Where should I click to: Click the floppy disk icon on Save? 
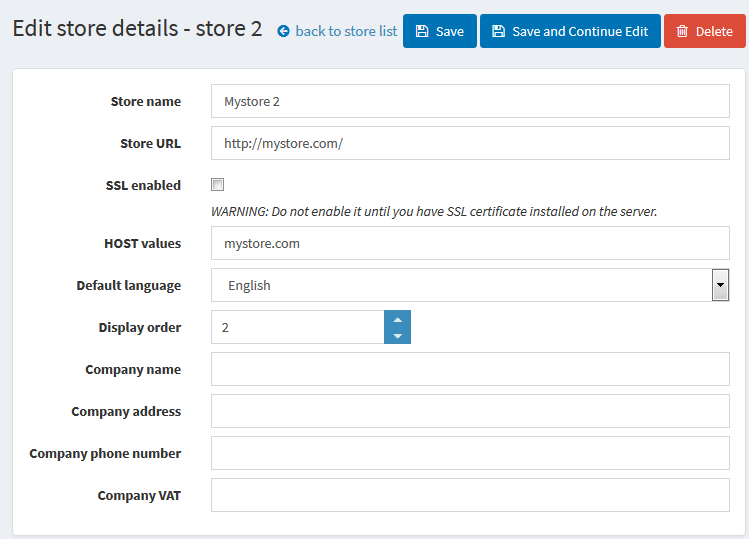click(x=422, y=31)
